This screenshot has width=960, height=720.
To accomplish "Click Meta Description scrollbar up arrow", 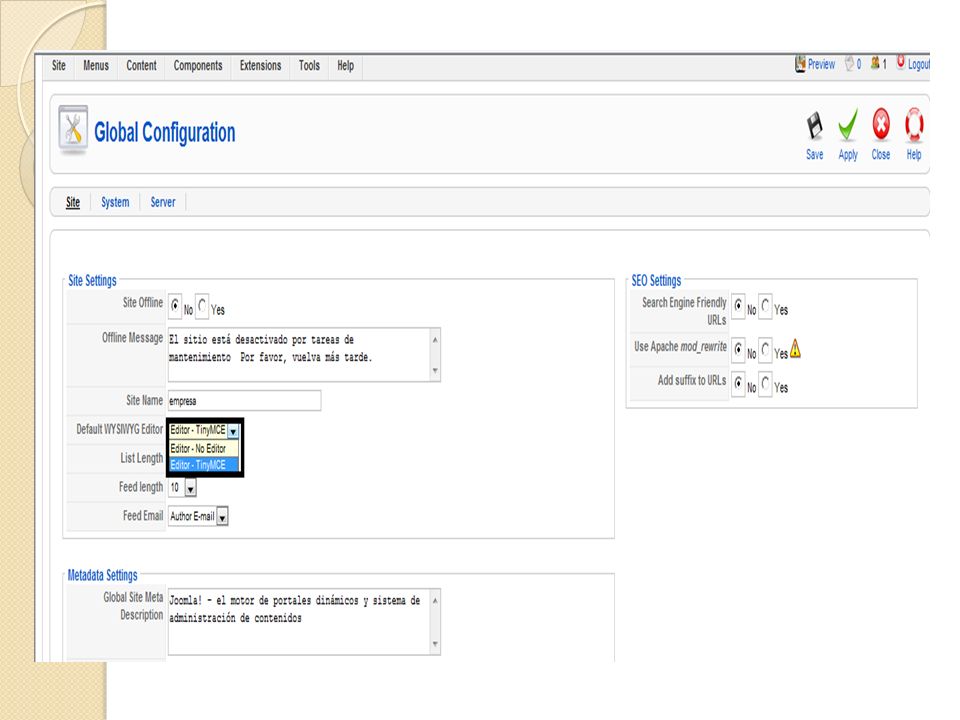I will [x=435, y=601].
